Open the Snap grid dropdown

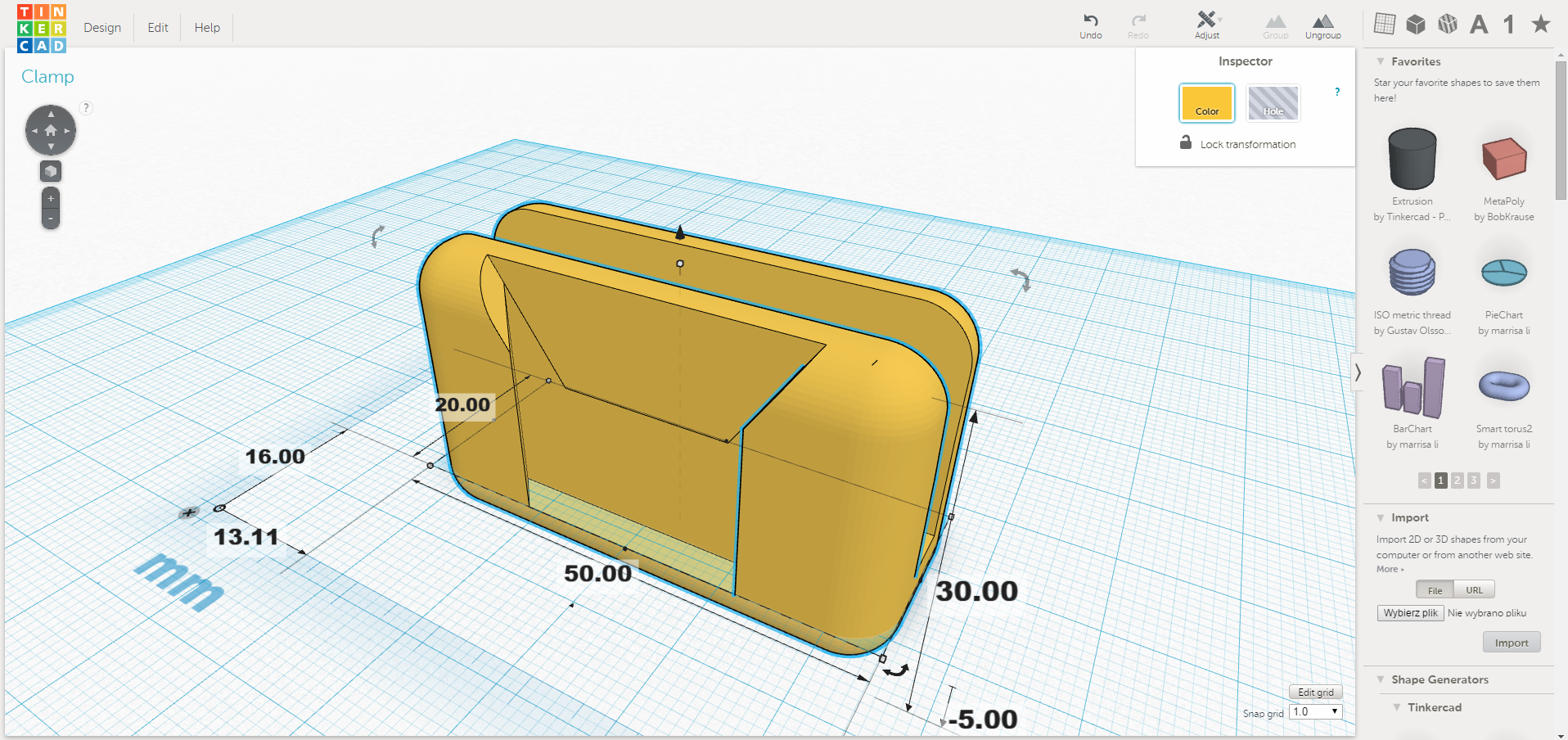(x=1316, y=711)
